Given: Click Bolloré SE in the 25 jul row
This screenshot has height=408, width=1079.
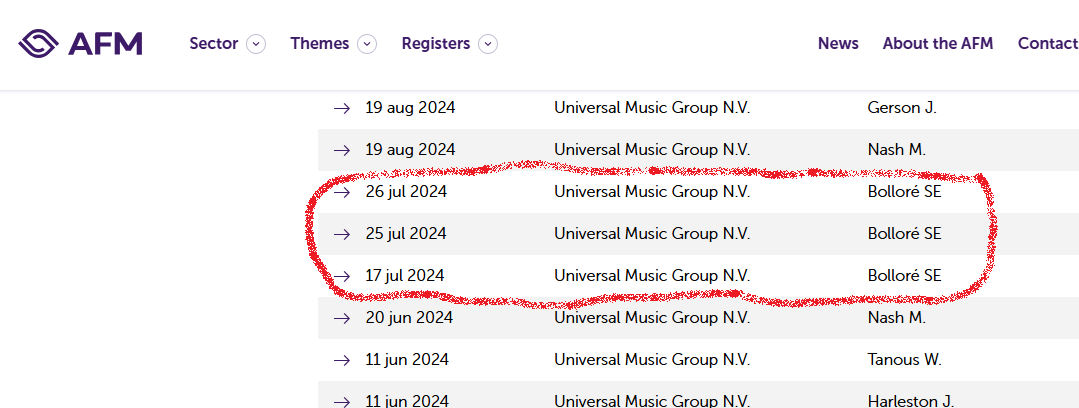Looking at the screenshot, I should coord(904,234).
